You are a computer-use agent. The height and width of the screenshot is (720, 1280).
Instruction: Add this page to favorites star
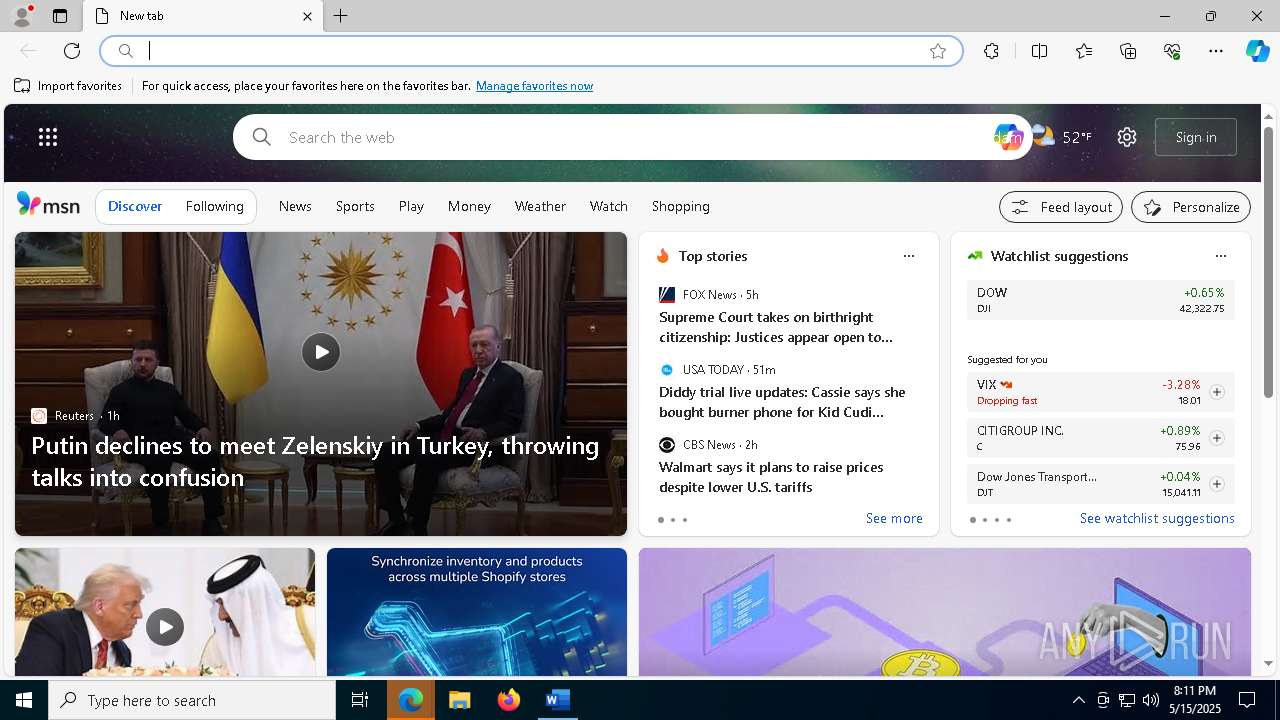(938, 51)
